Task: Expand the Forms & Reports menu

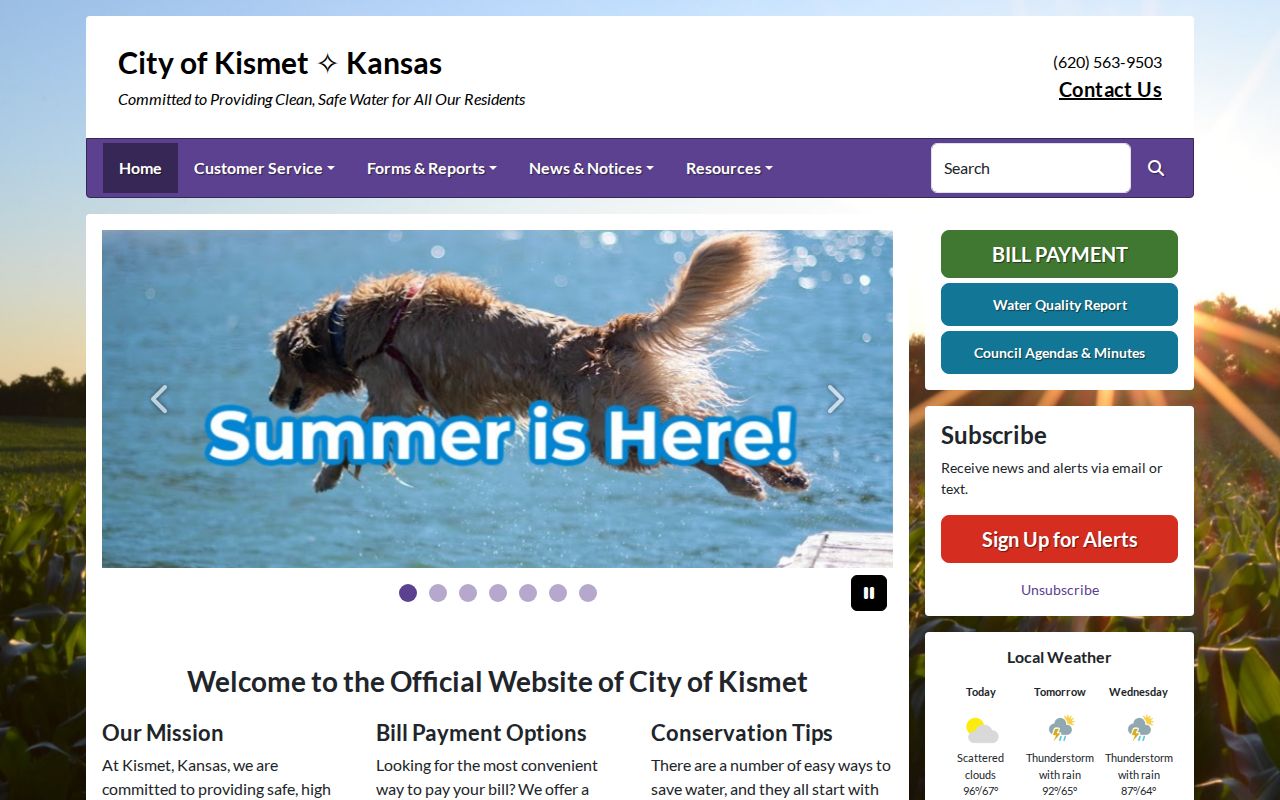Action: pyautogui.click(x=432, y=168)
